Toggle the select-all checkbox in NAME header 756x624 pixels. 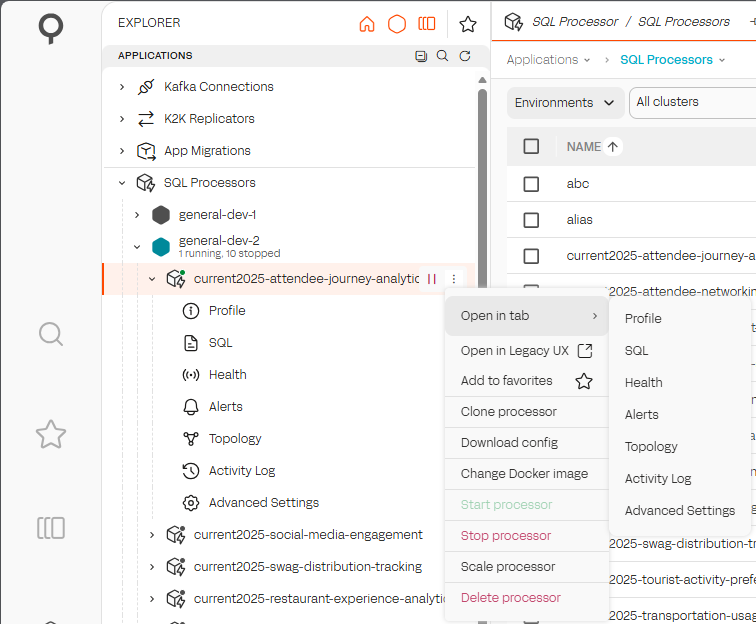click(531, 147)
